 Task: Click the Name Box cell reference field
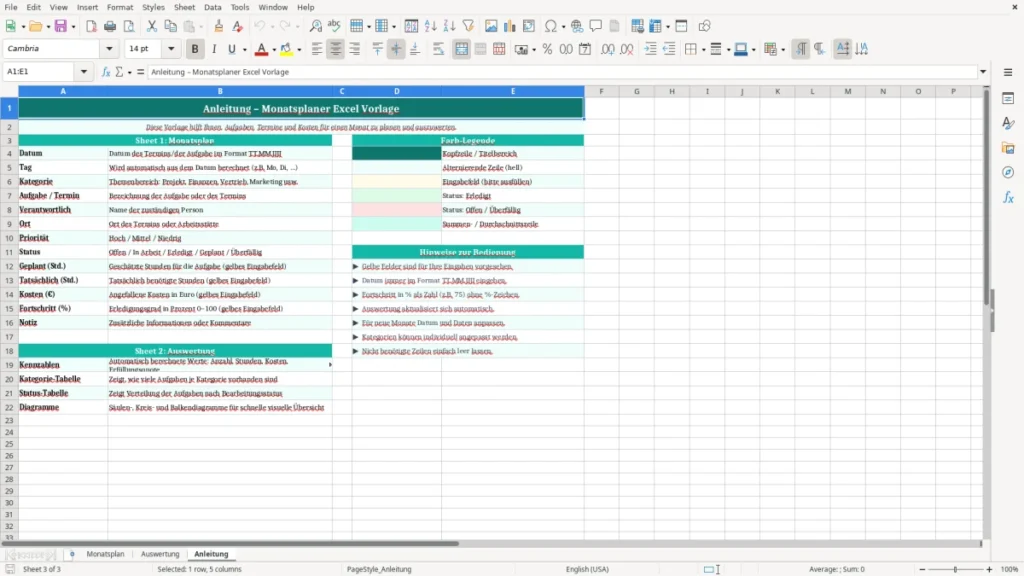pyautogui.click(x=40, y=72)
